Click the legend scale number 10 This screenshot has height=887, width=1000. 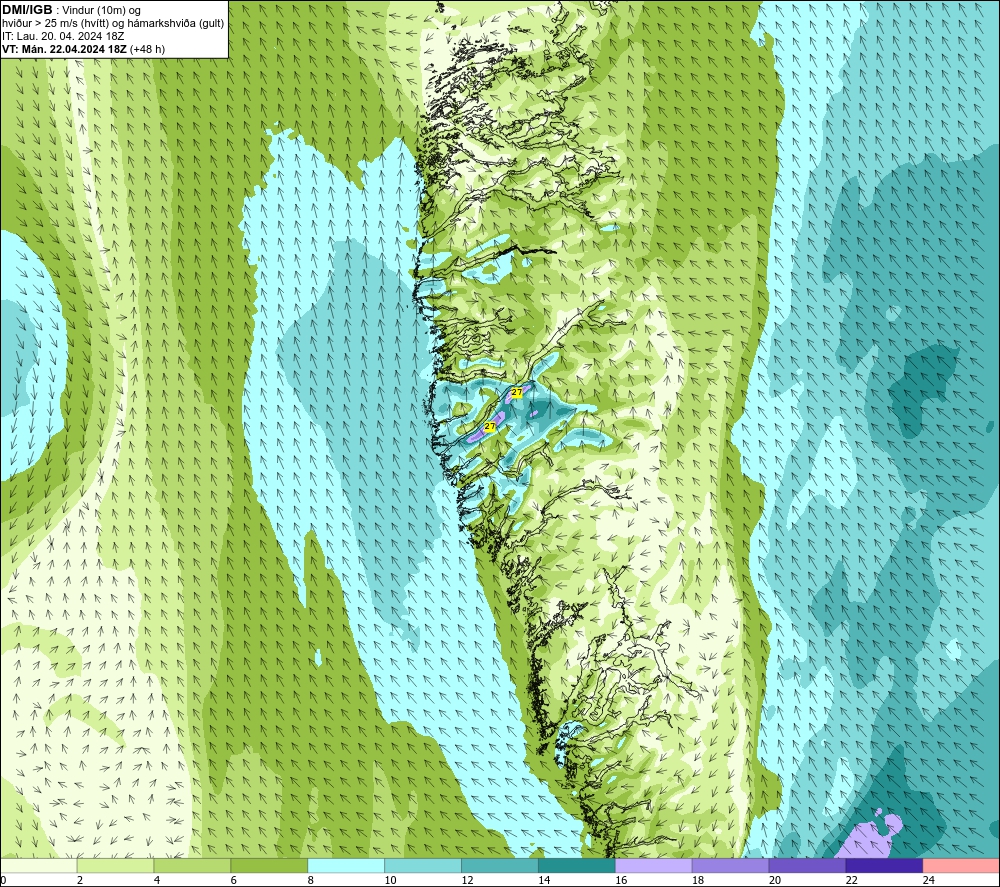tap(390, 880)
